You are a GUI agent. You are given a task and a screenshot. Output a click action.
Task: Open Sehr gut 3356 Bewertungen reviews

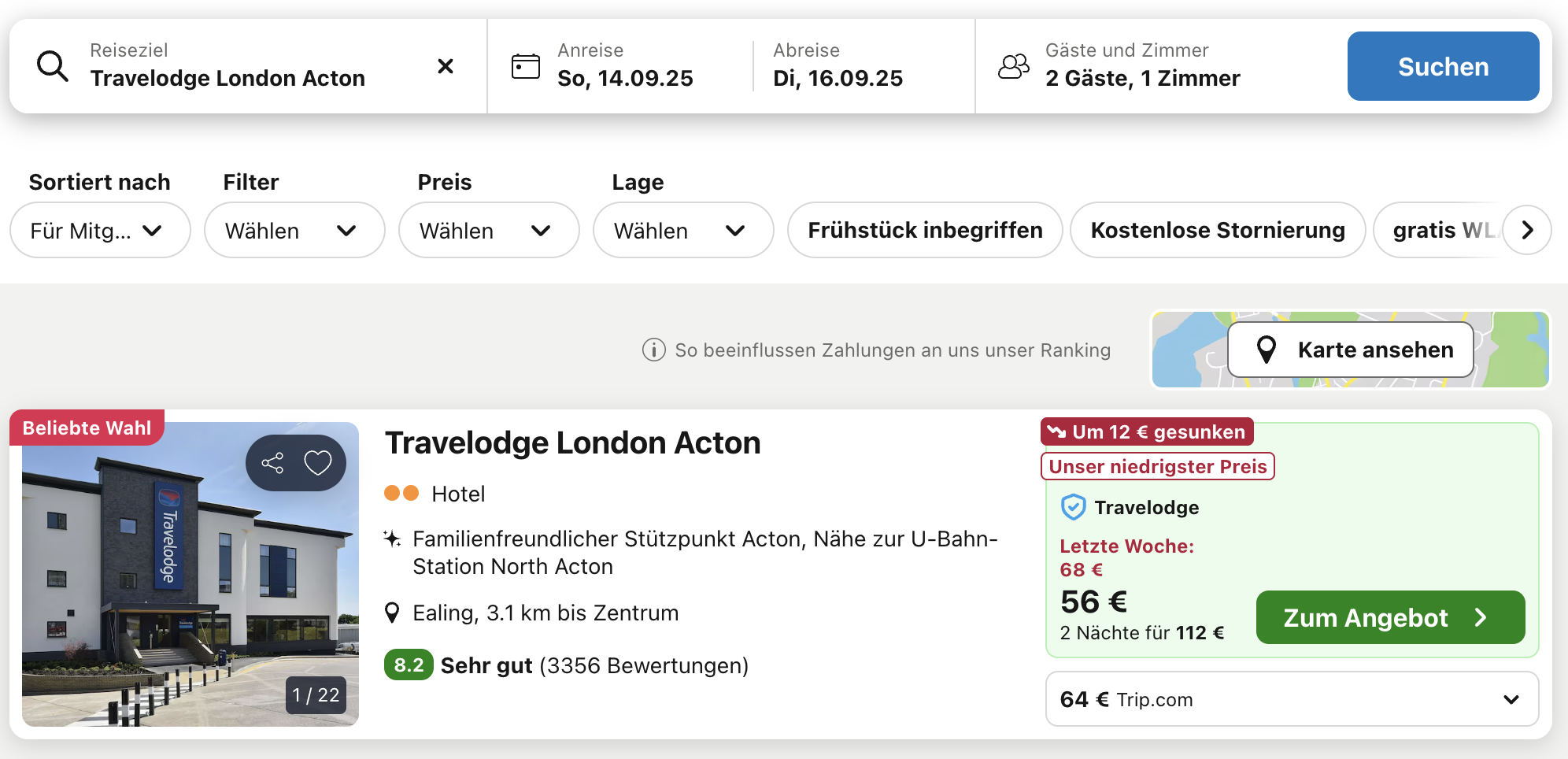click(594, 666)
